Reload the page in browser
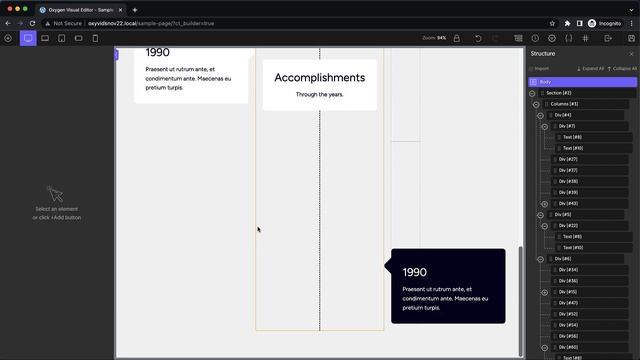 coord(32,23)
